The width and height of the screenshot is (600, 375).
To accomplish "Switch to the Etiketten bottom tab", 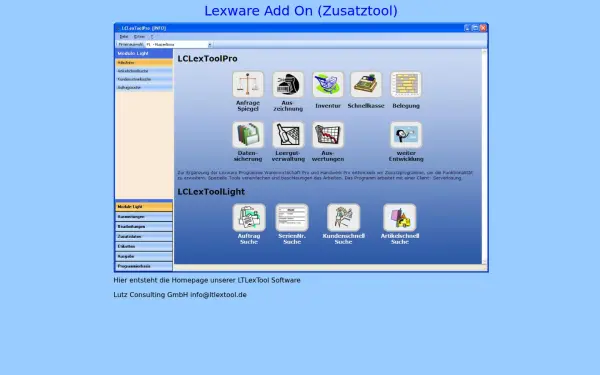I will (144, 246).
